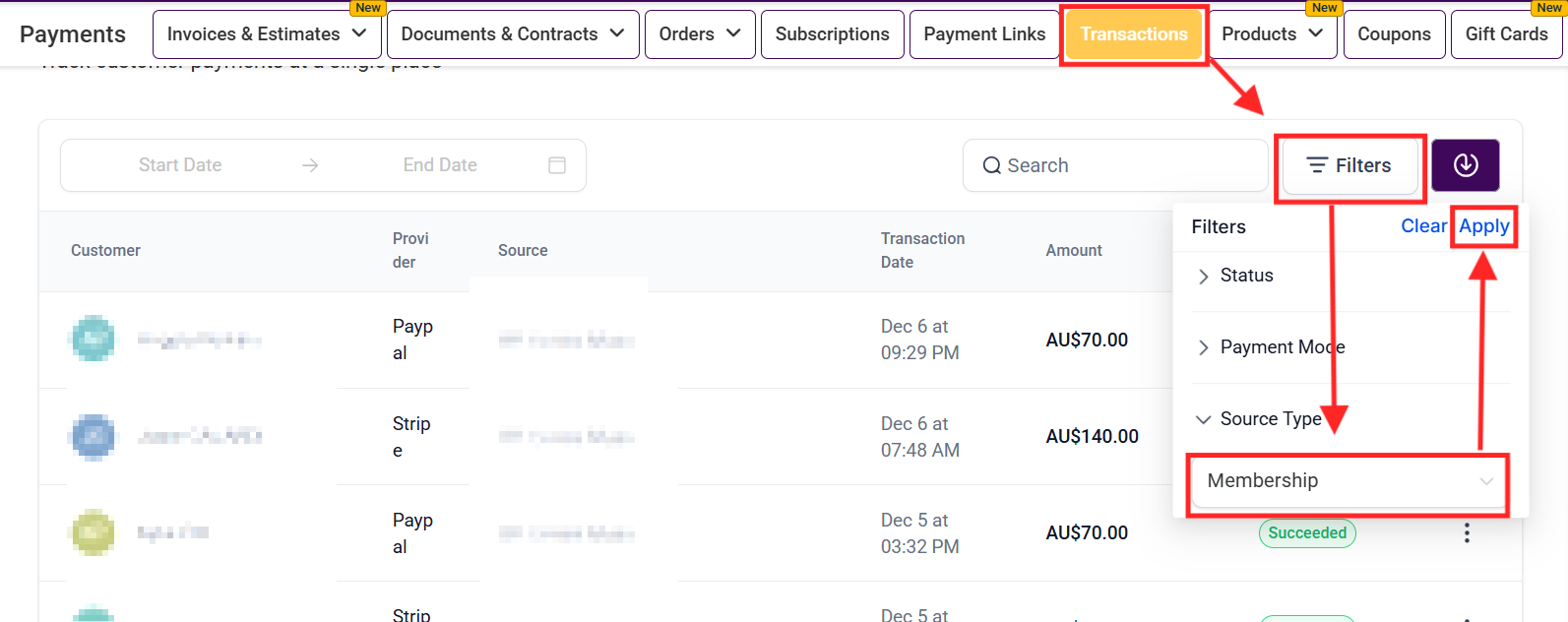Viewport: 1568px width, 622px height.
Task: Open the Filters panel button
Action: tap(1349, 165)
